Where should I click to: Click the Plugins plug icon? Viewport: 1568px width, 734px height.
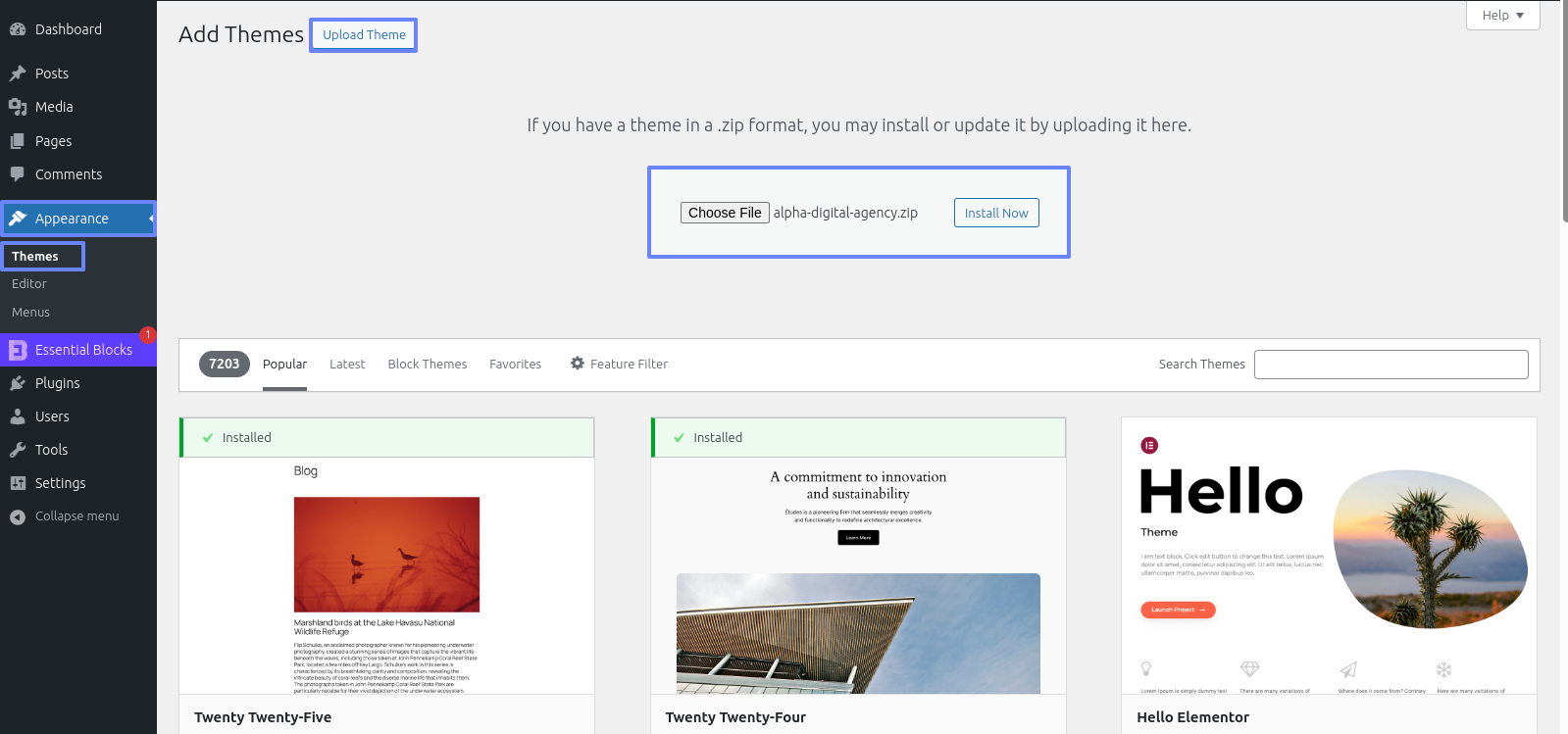(x=18, y=383)
